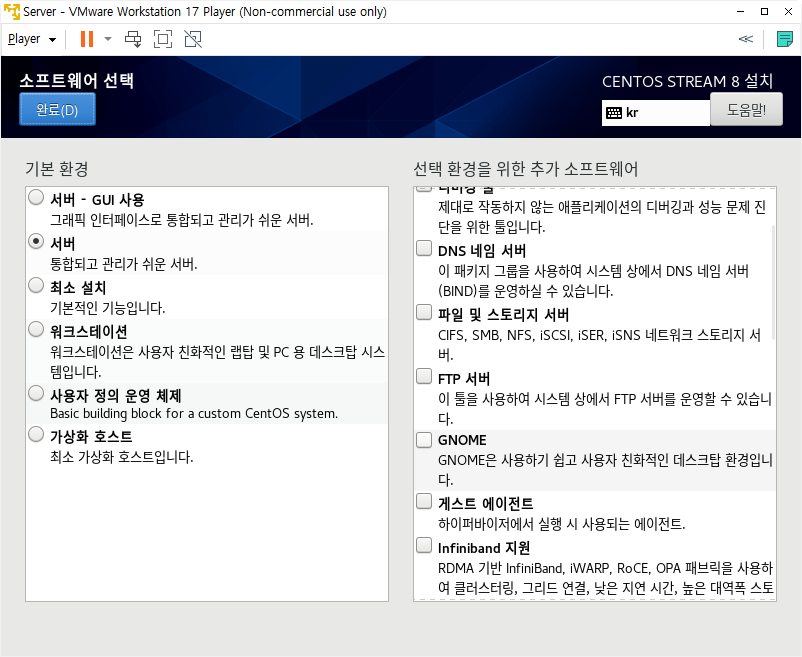802x657 pixels.
Task: Check the GNOME checkbox
Action: 424,440
